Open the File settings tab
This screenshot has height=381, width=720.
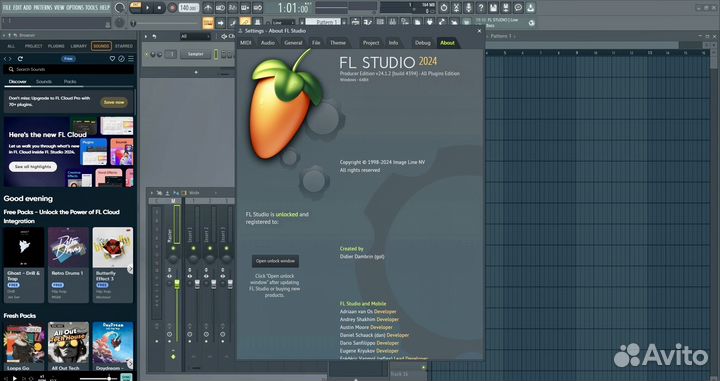(x=316, y=43)
